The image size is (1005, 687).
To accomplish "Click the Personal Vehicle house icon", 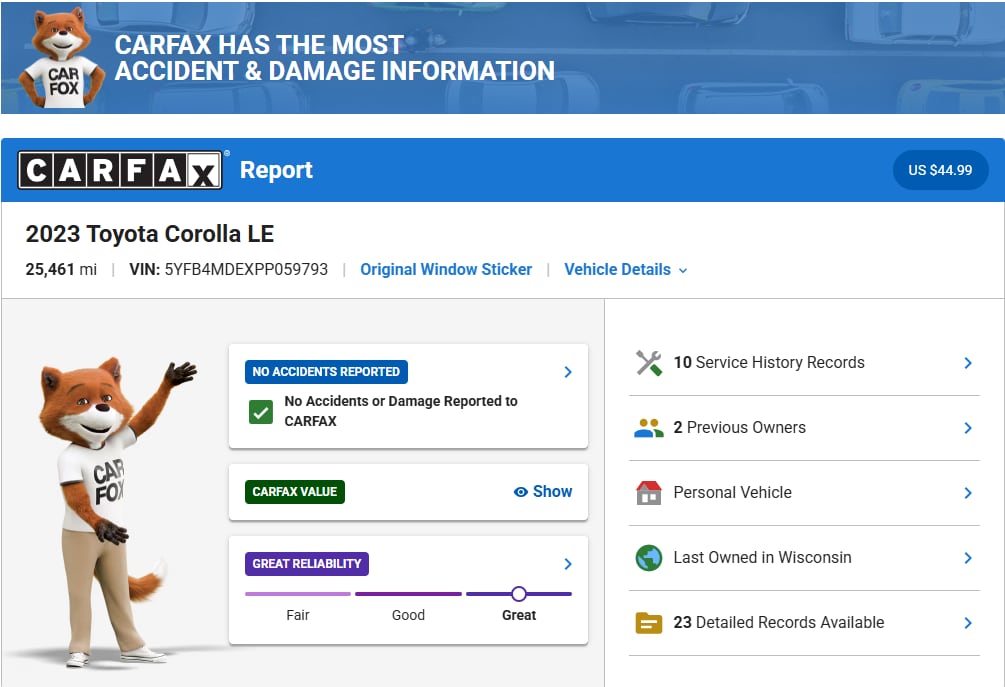I will pos(649,493).
